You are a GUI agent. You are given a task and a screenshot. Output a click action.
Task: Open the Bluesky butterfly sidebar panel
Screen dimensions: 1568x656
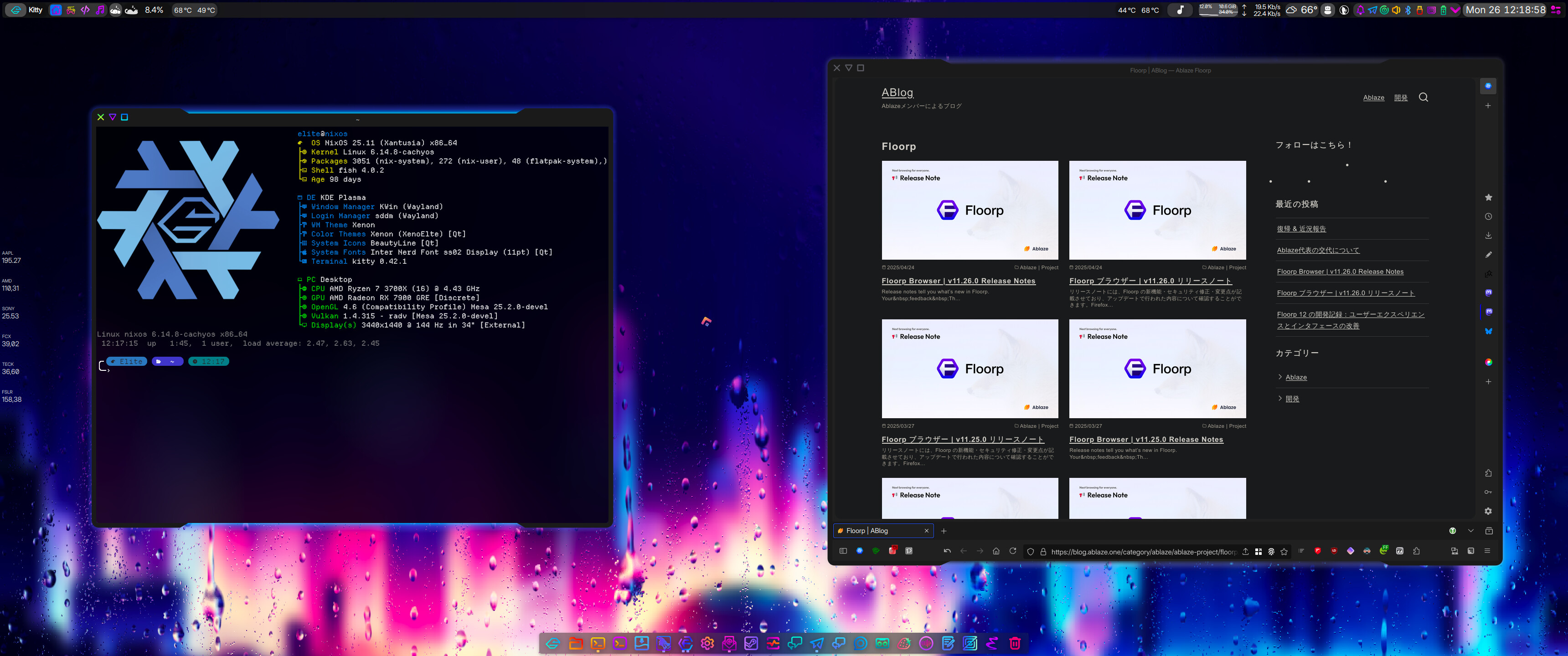point(1488,331)
